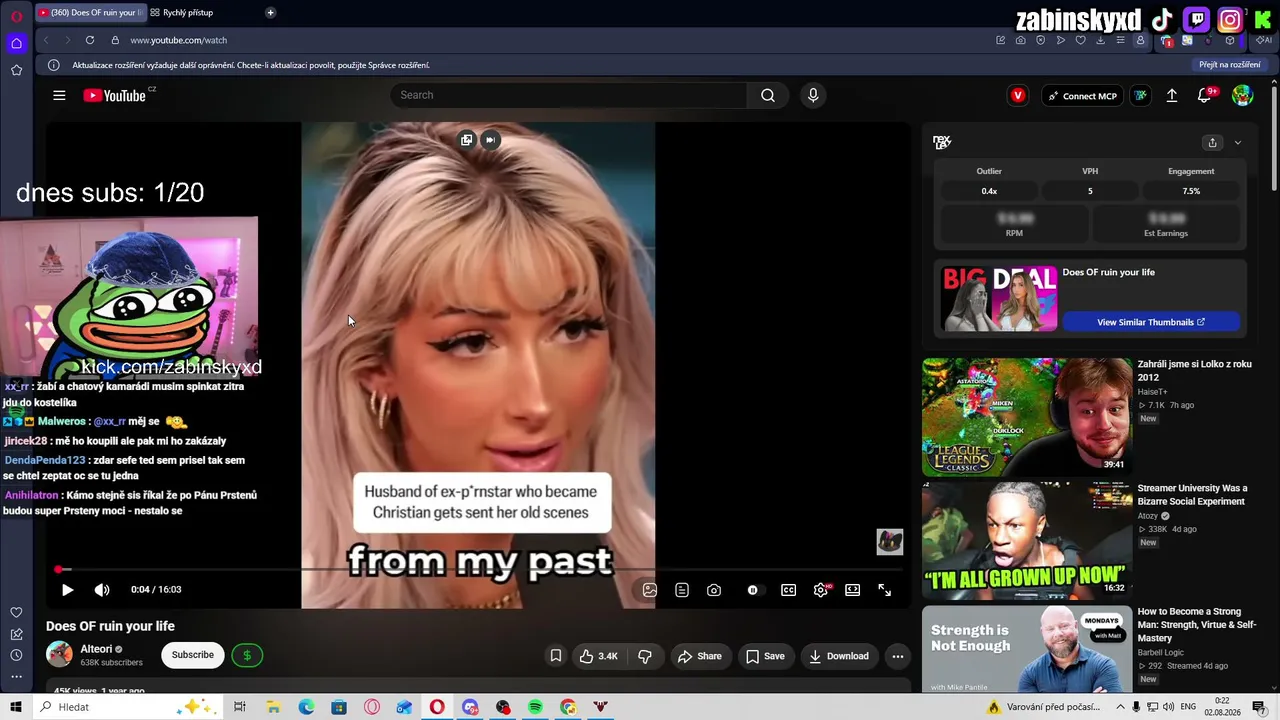Open the YouTube account avatar menu
This screenshot has height=720, width=1280.
tap(1242, 95)
